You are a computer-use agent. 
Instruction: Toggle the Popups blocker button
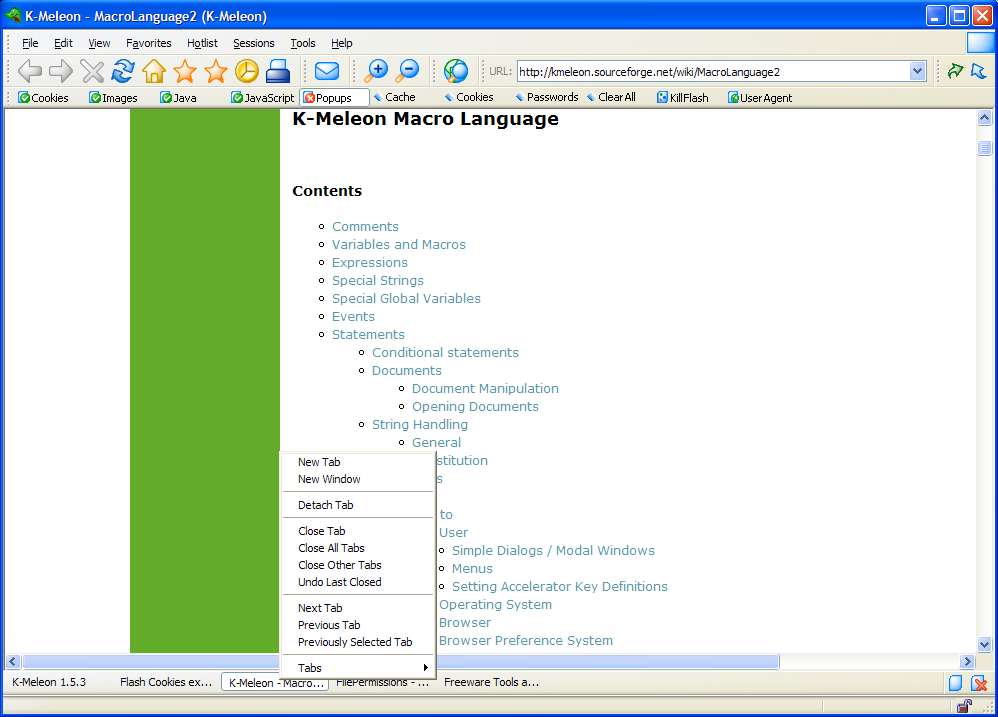pyautogui.click(x=334, y=98)
